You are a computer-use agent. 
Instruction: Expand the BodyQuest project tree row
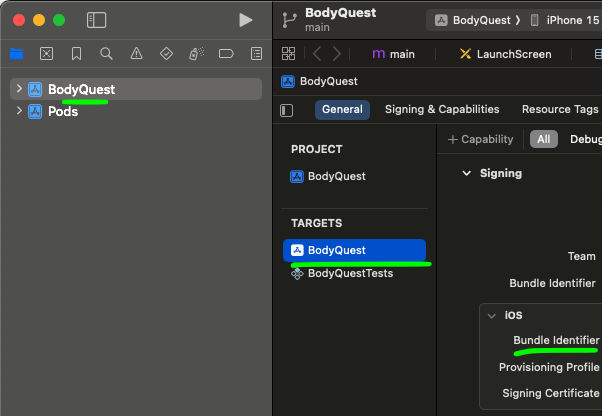[19, 89]
